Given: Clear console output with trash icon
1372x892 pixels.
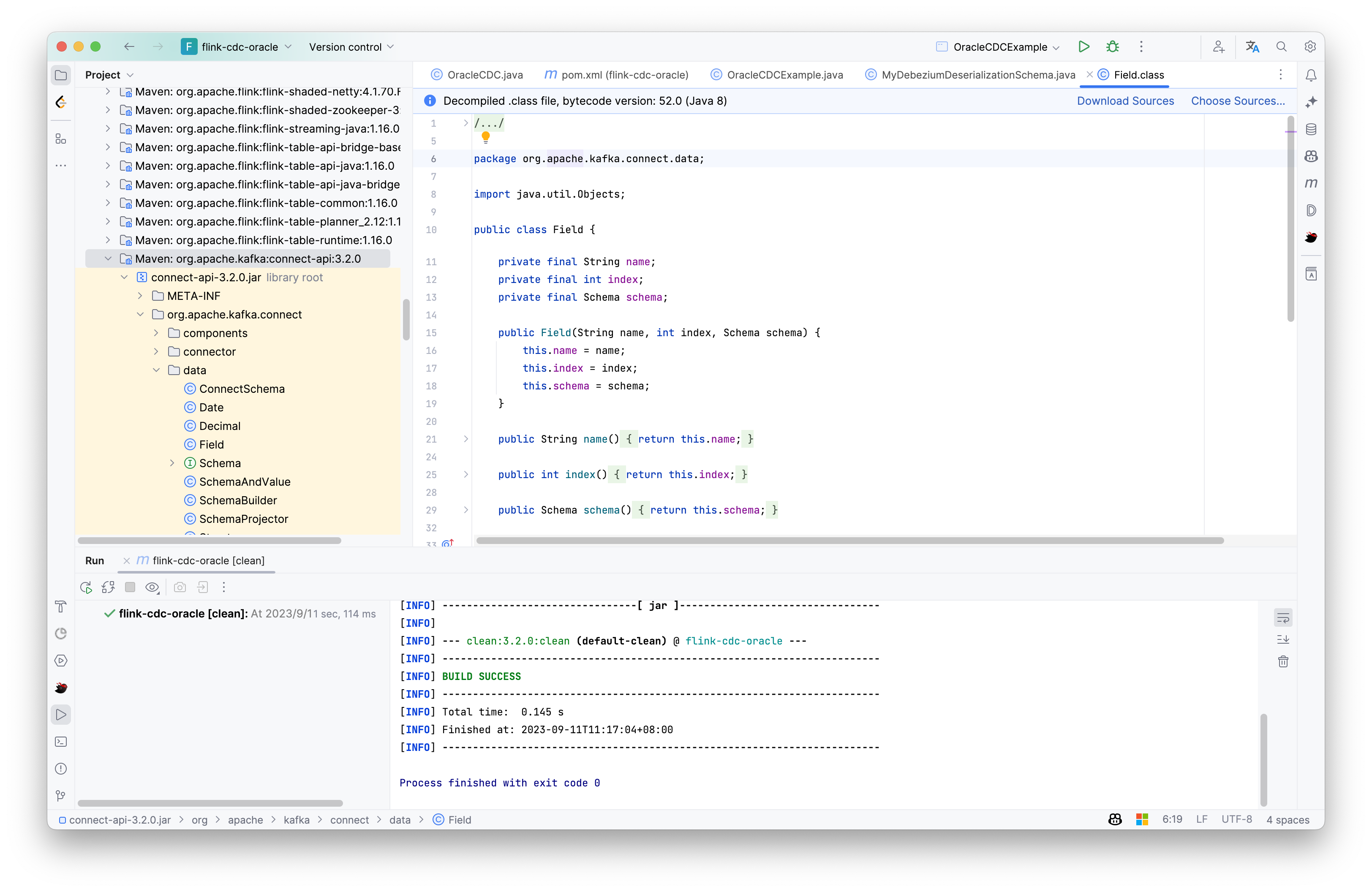Looking at the screenshot, I should (1282, 661).
